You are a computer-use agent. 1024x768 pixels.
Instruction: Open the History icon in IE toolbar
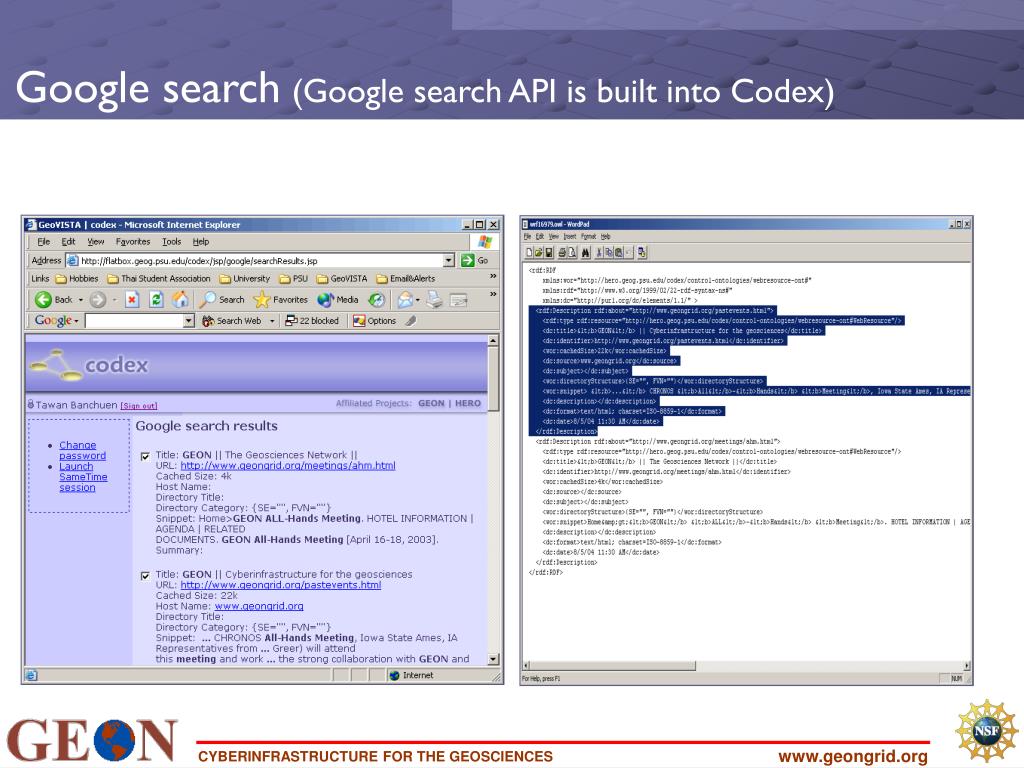point(376,300)
